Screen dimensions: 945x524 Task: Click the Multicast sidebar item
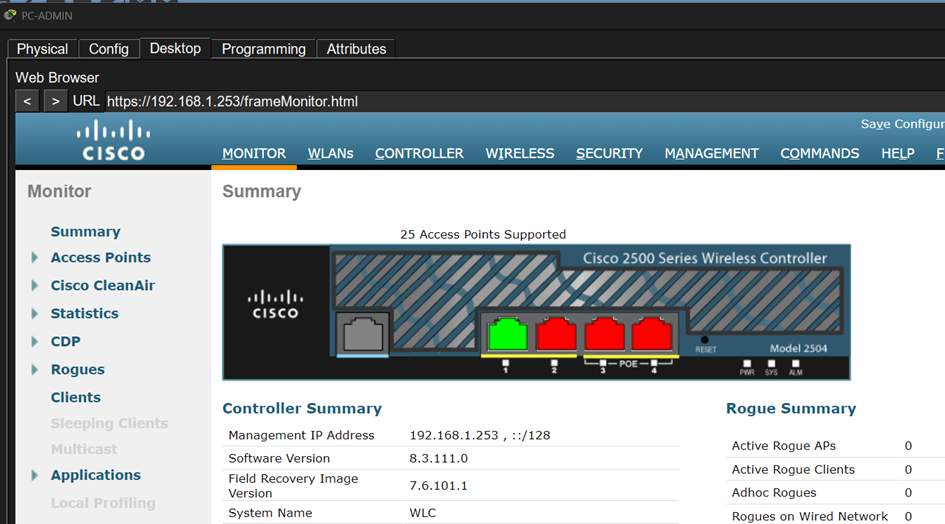(x=84, y=449)
